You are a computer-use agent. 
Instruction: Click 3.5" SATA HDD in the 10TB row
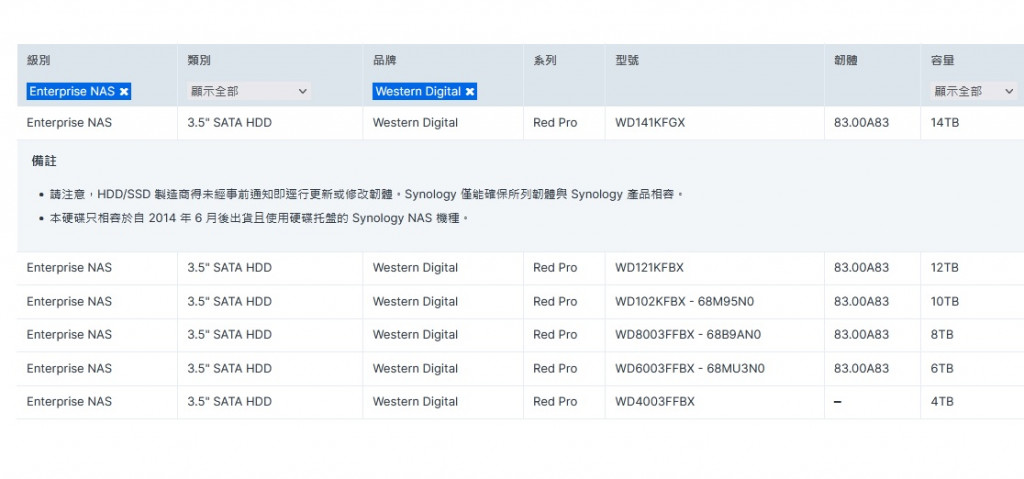coord(229,301)
